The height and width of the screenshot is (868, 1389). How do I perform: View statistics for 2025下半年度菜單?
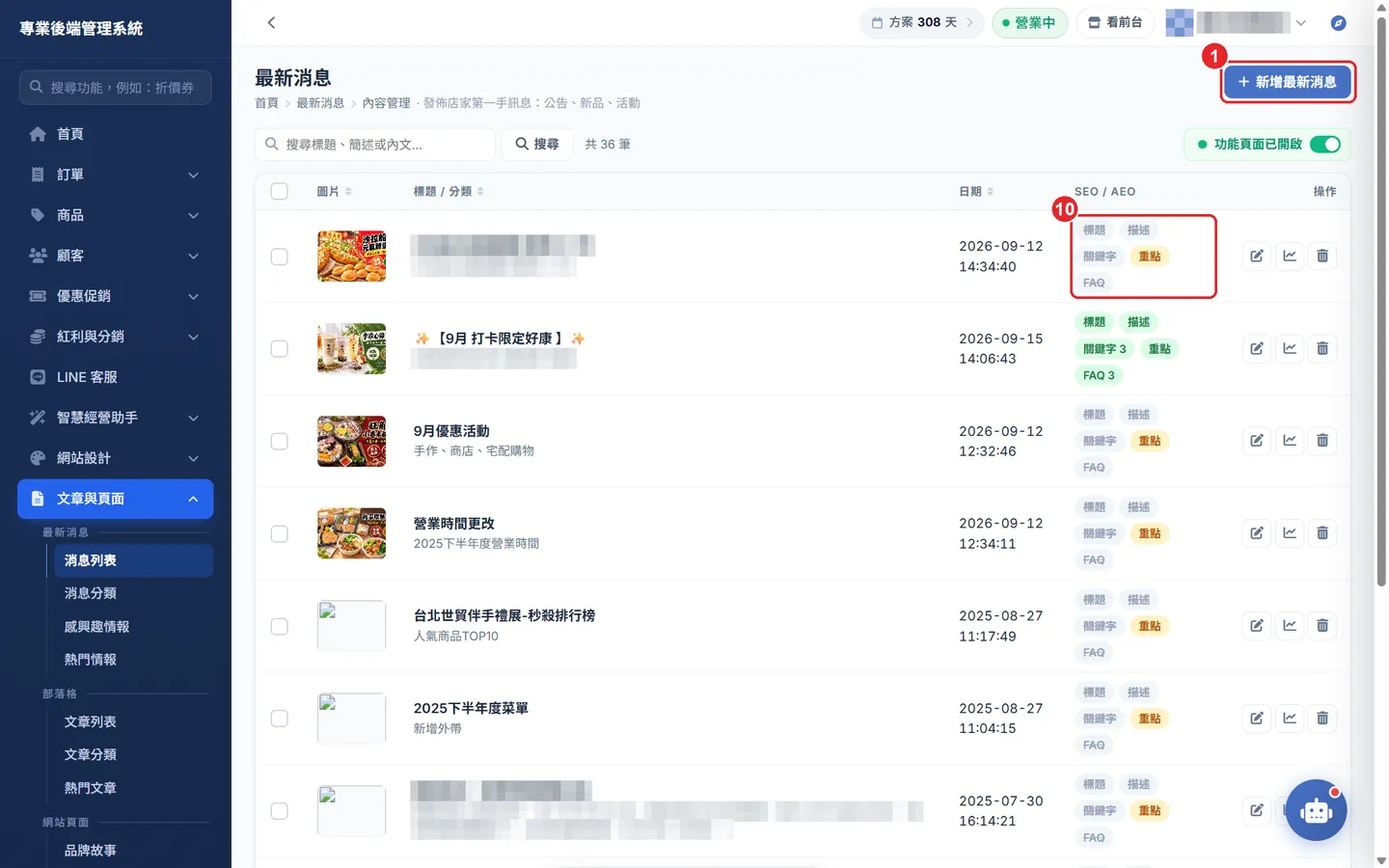(1290, 719)
